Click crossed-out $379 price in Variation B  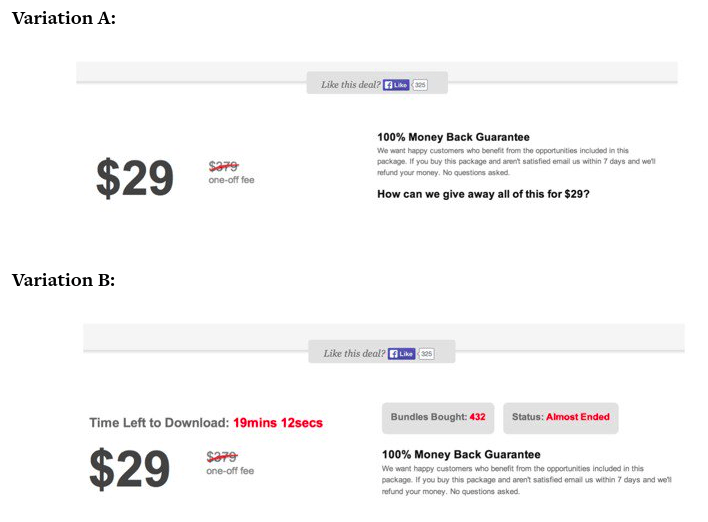pyautogui.click(x=222, y=457)
